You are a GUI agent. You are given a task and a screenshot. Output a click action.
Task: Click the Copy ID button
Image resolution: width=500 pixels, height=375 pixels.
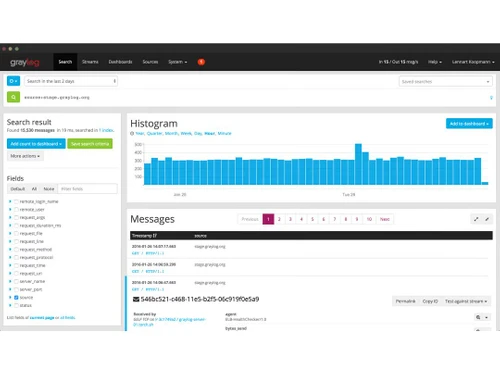click(x=430, y=301)
